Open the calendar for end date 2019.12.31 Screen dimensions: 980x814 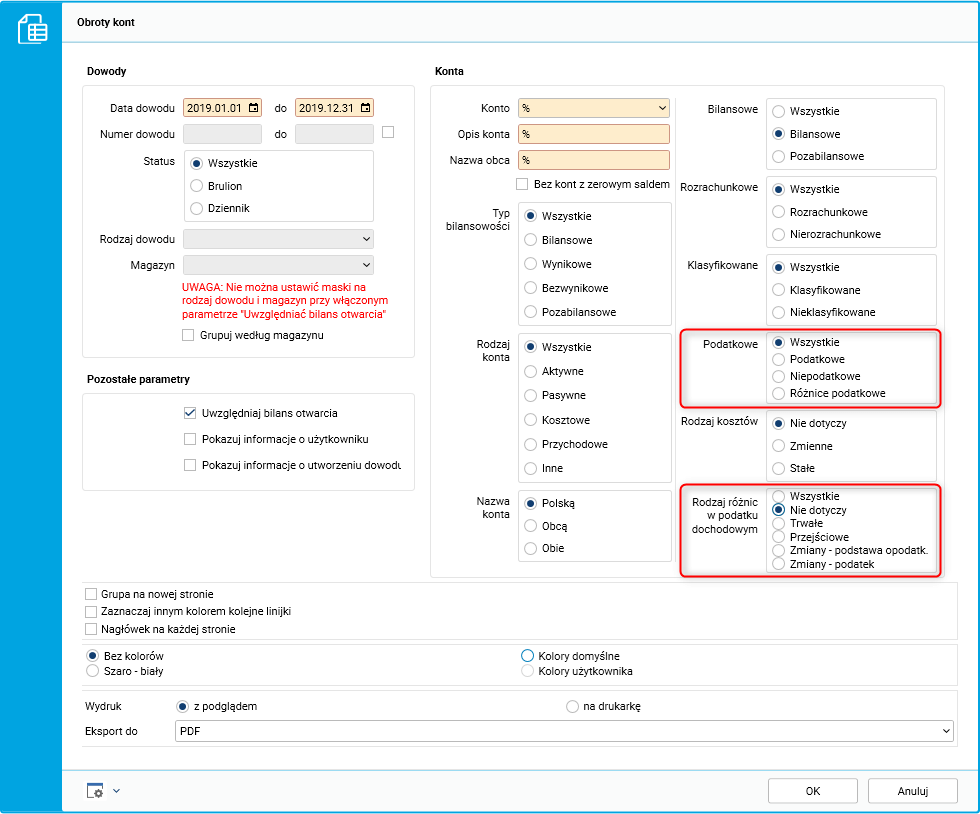pyautogui.click(x=366, y=108)
